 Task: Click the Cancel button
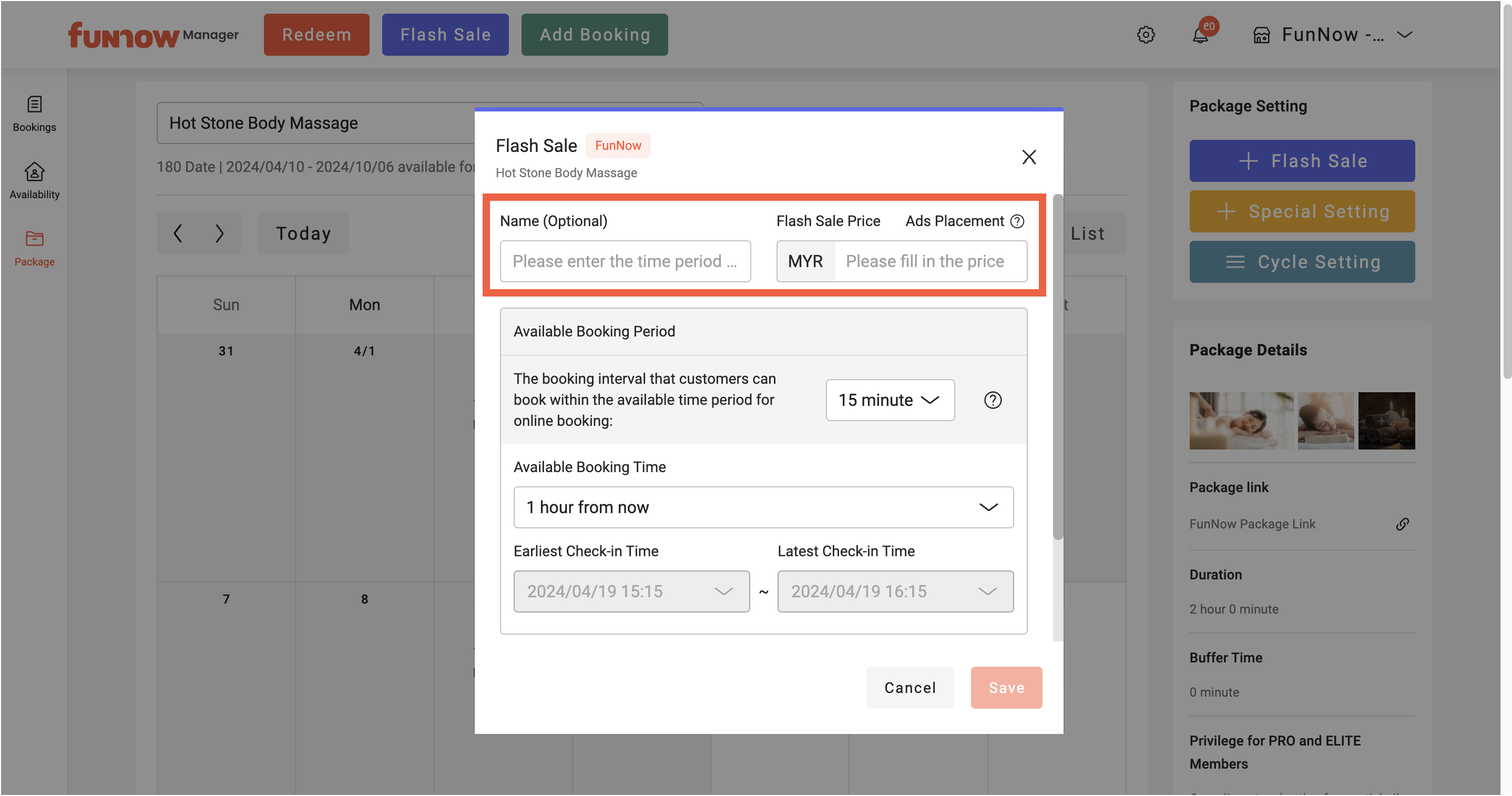(x=910, y=687)
